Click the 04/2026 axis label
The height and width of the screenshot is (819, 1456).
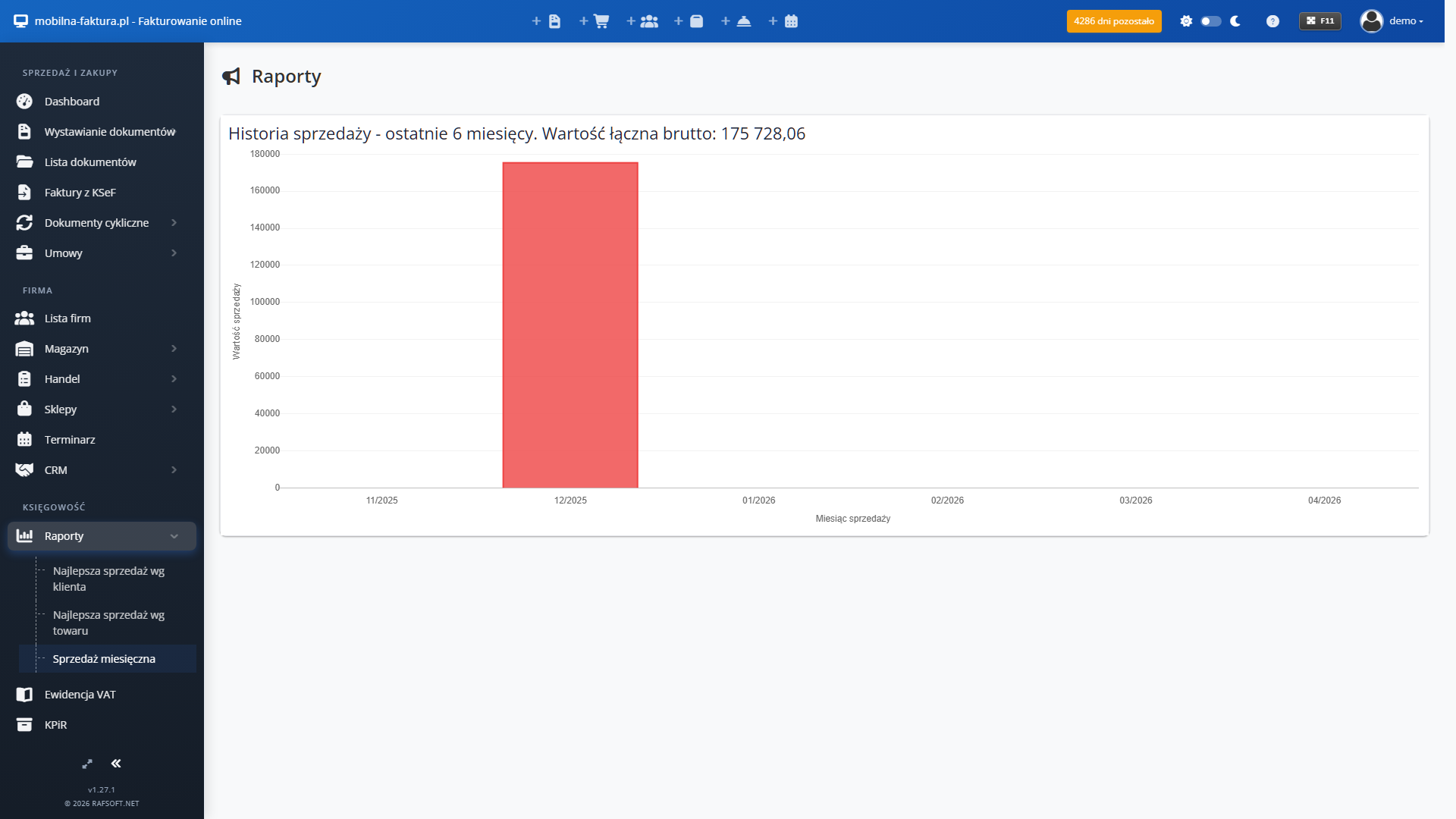click(1324, 500)
